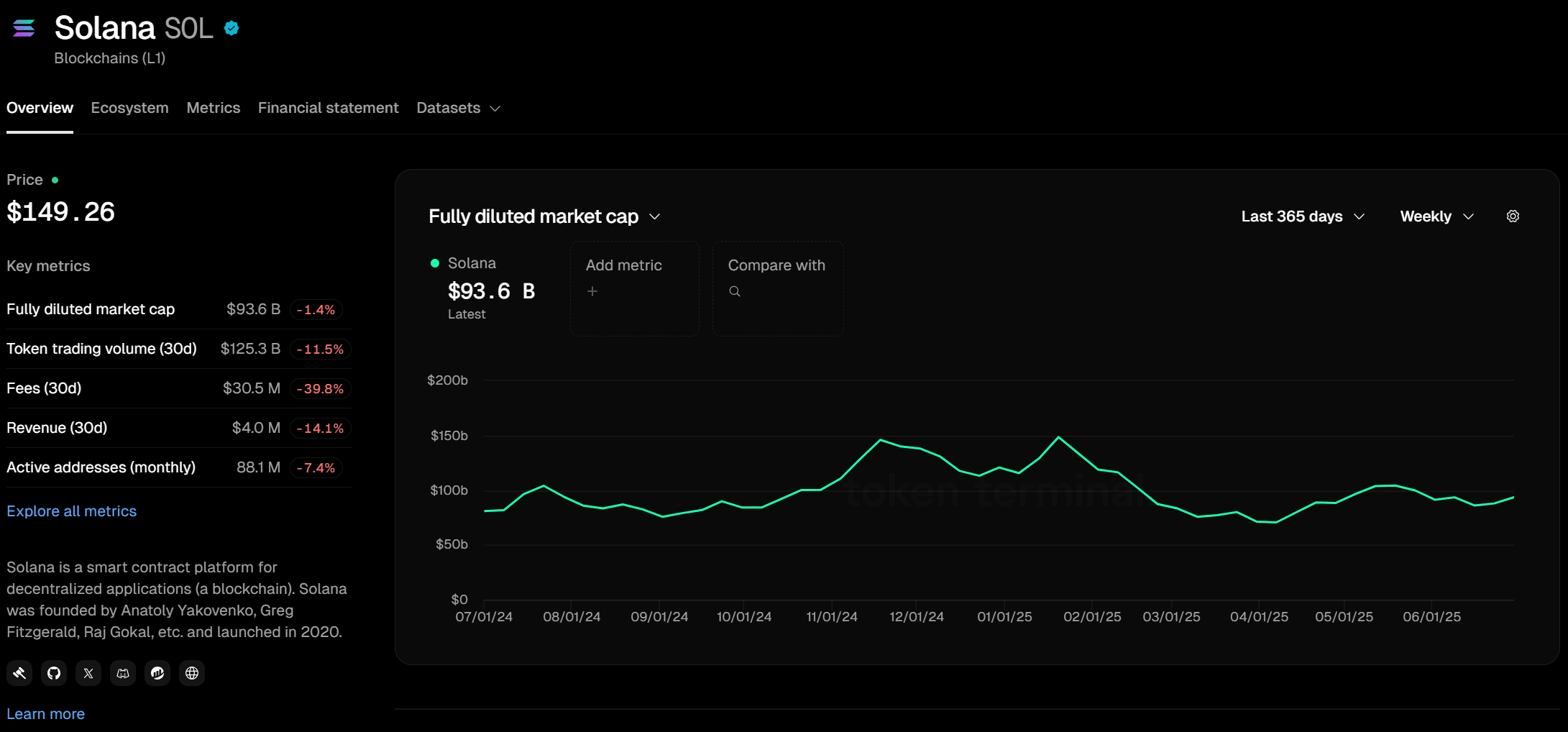
Task: Select the Revenue (30d) metric row
Action: coord(179,428)
